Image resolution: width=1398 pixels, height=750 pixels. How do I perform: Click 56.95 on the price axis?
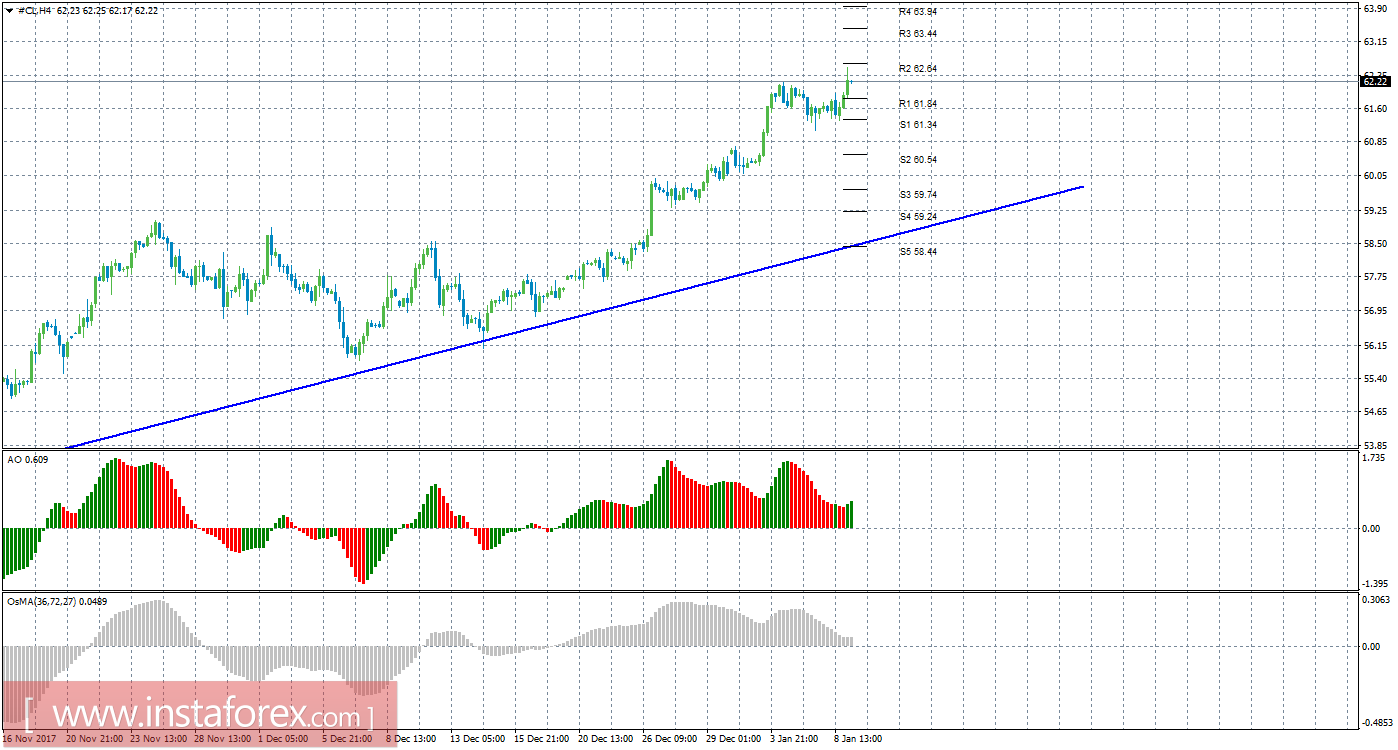1375,312
